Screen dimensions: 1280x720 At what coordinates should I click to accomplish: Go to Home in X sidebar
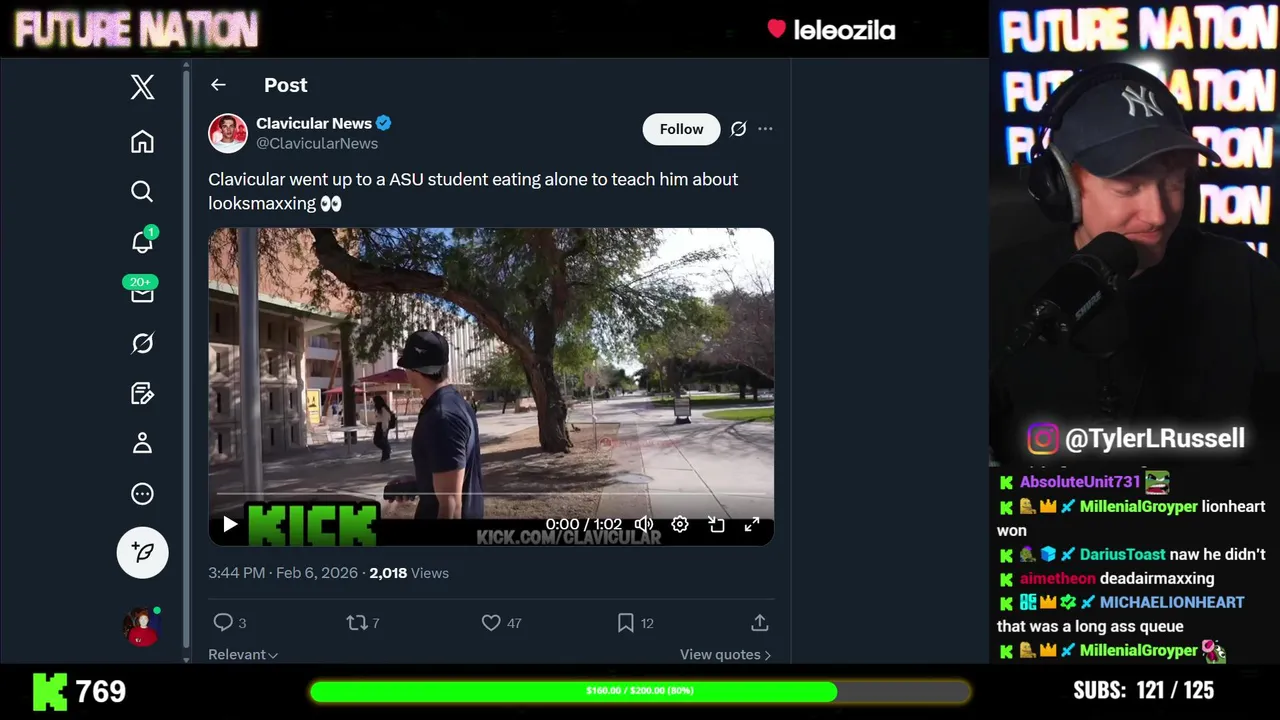click(142, 141)
